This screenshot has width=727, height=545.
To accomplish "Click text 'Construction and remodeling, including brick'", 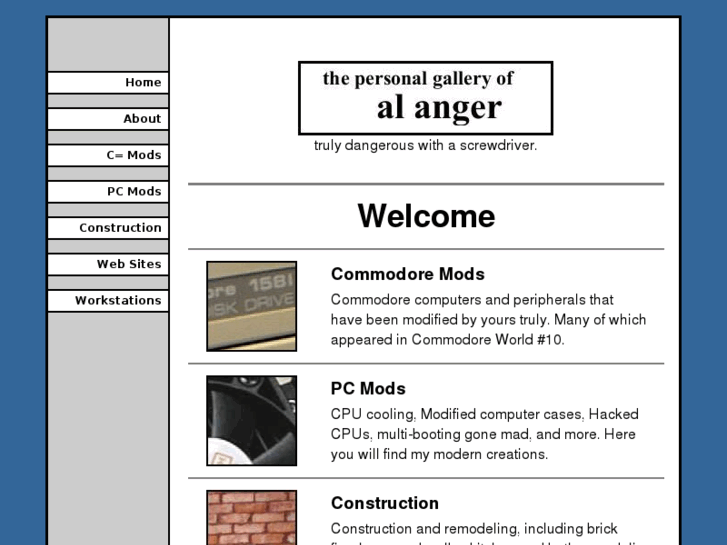I will (474, 529).
